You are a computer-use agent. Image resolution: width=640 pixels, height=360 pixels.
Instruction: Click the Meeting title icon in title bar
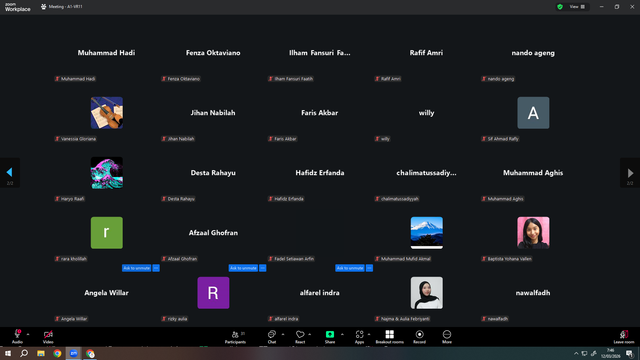tap(44, 7)
